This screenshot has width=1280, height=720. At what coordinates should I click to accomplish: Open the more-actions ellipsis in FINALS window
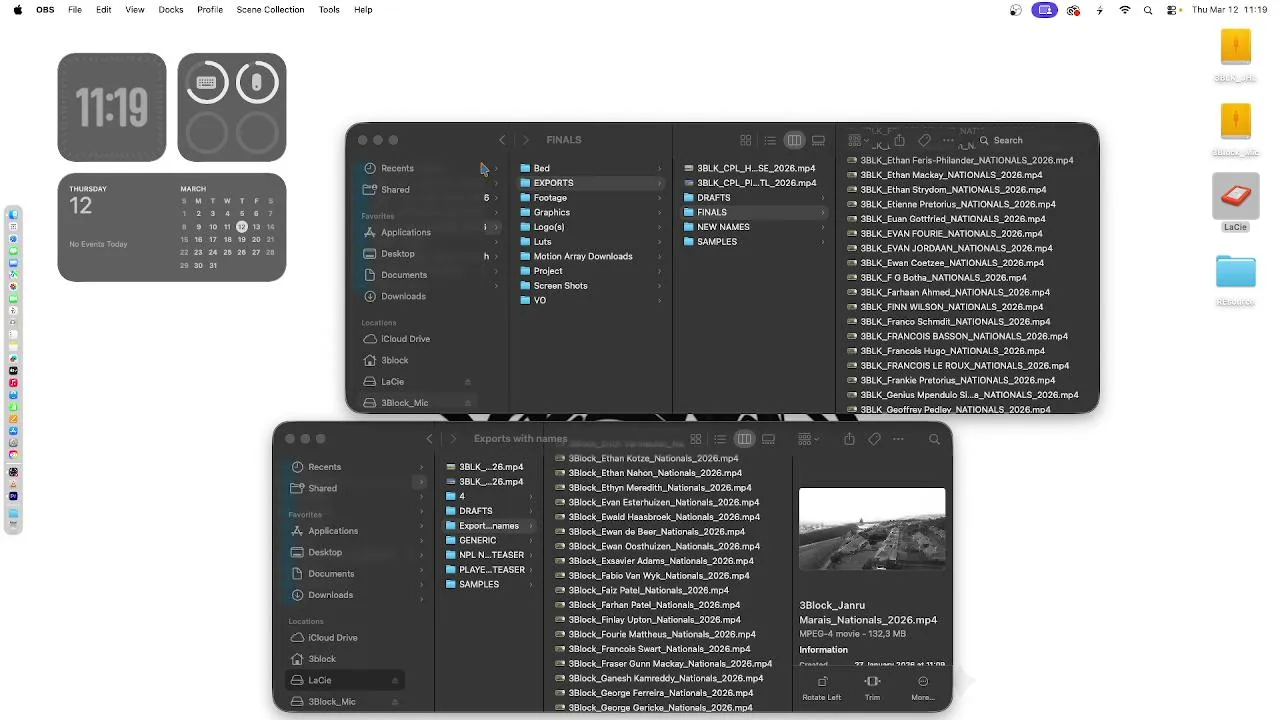tap(949, 140)
